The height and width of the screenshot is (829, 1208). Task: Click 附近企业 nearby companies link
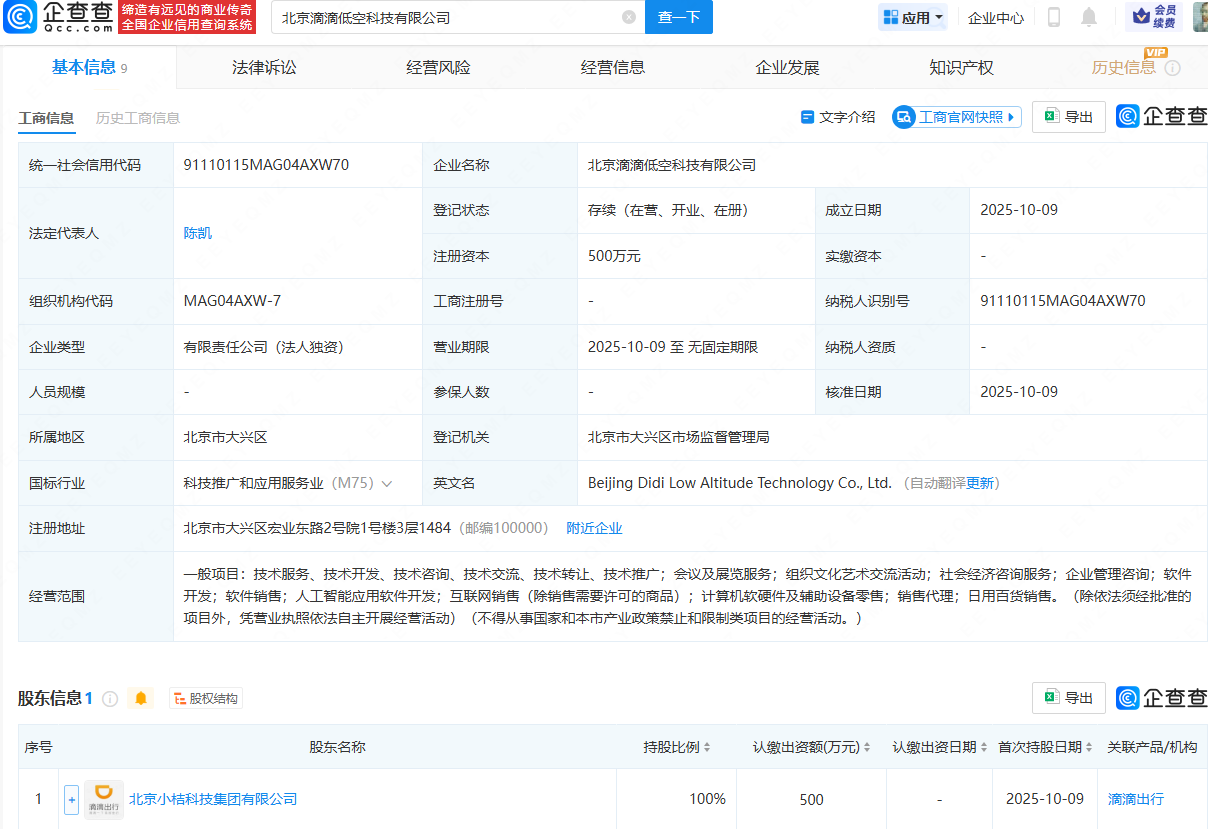point(594,528)
